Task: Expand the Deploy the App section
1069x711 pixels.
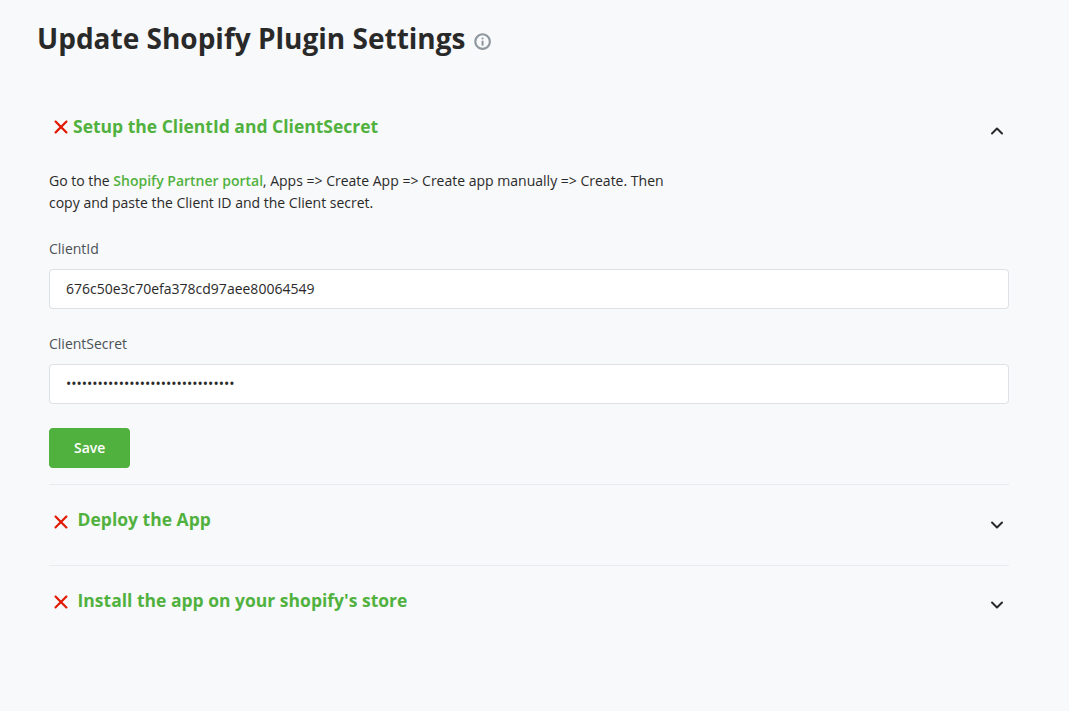Action: (x=996, y=524)
